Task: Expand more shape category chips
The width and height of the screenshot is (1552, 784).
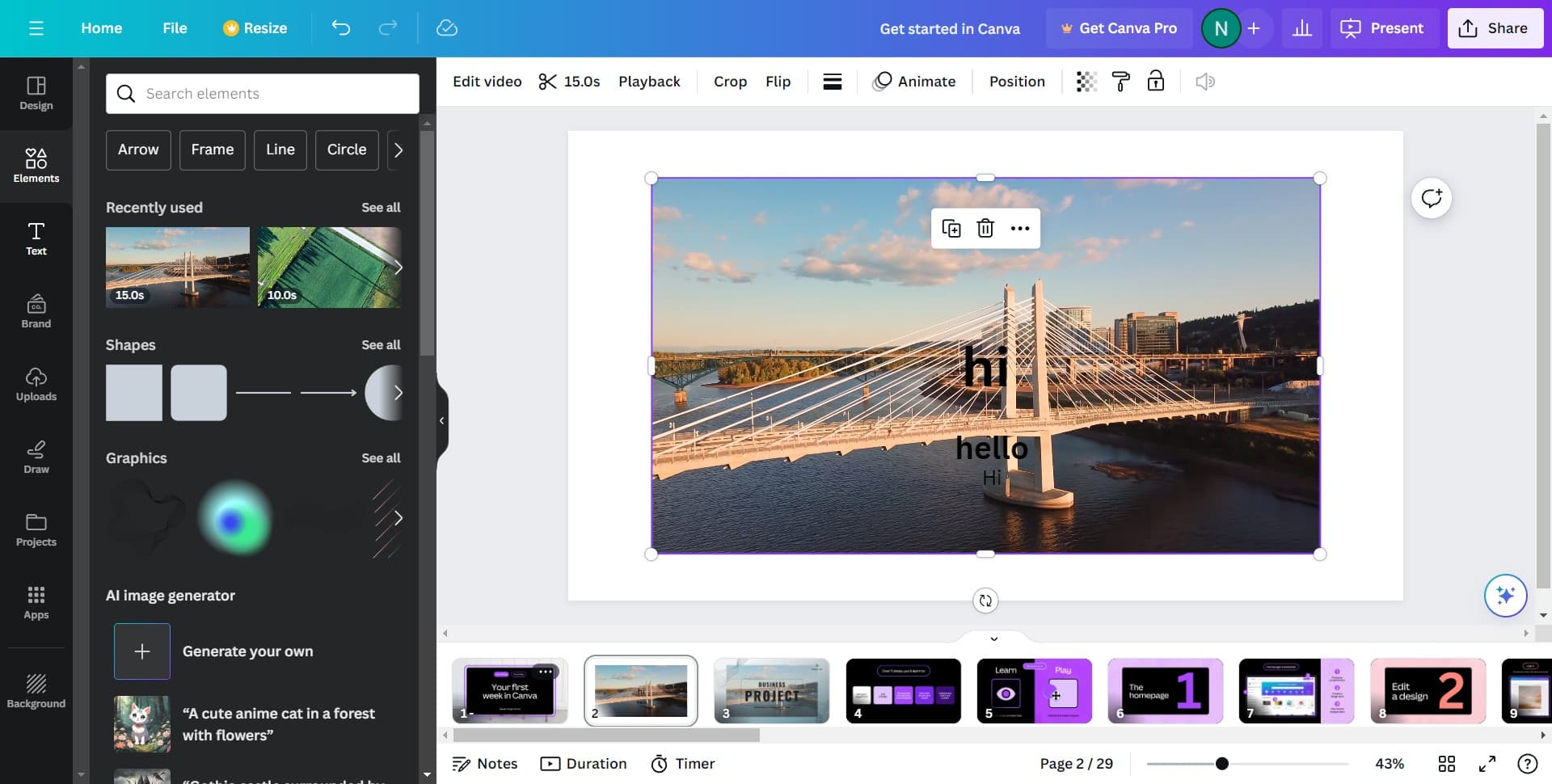Action: 398,150
